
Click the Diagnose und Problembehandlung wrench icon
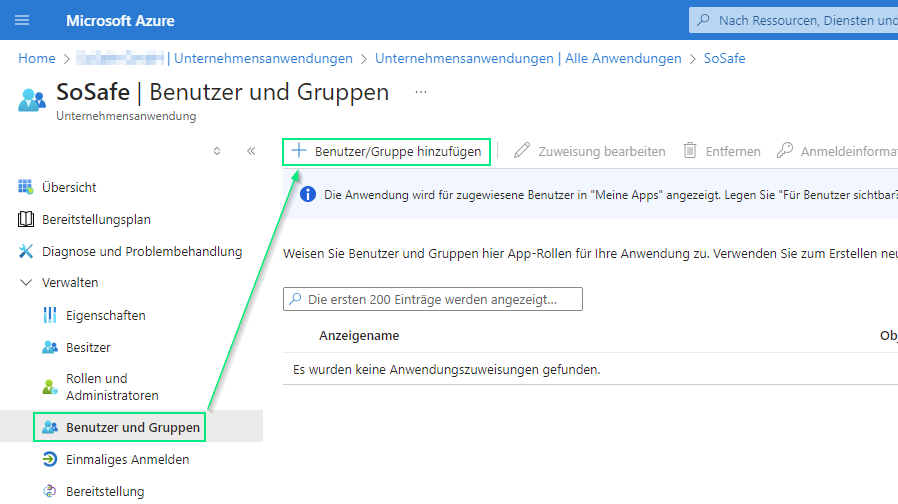click(26, 251)
